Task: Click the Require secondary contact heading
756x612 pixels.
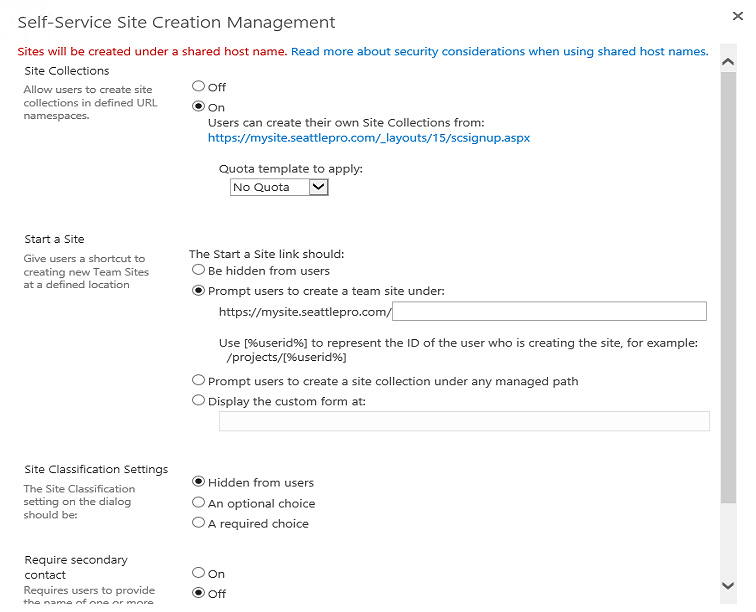Action: pos(76,567)
